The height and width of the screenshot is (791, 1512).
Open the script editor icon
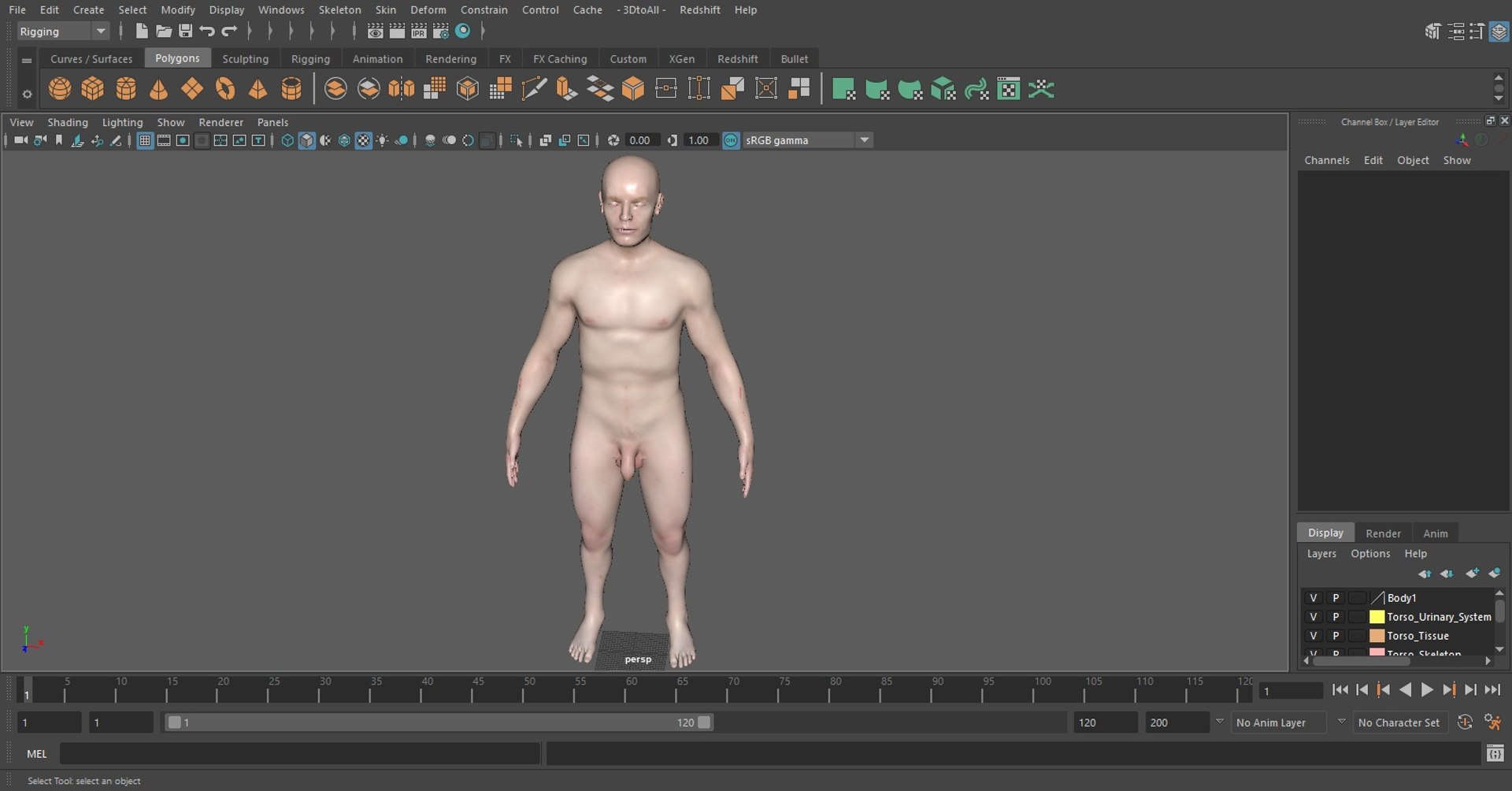(1495, 754)
